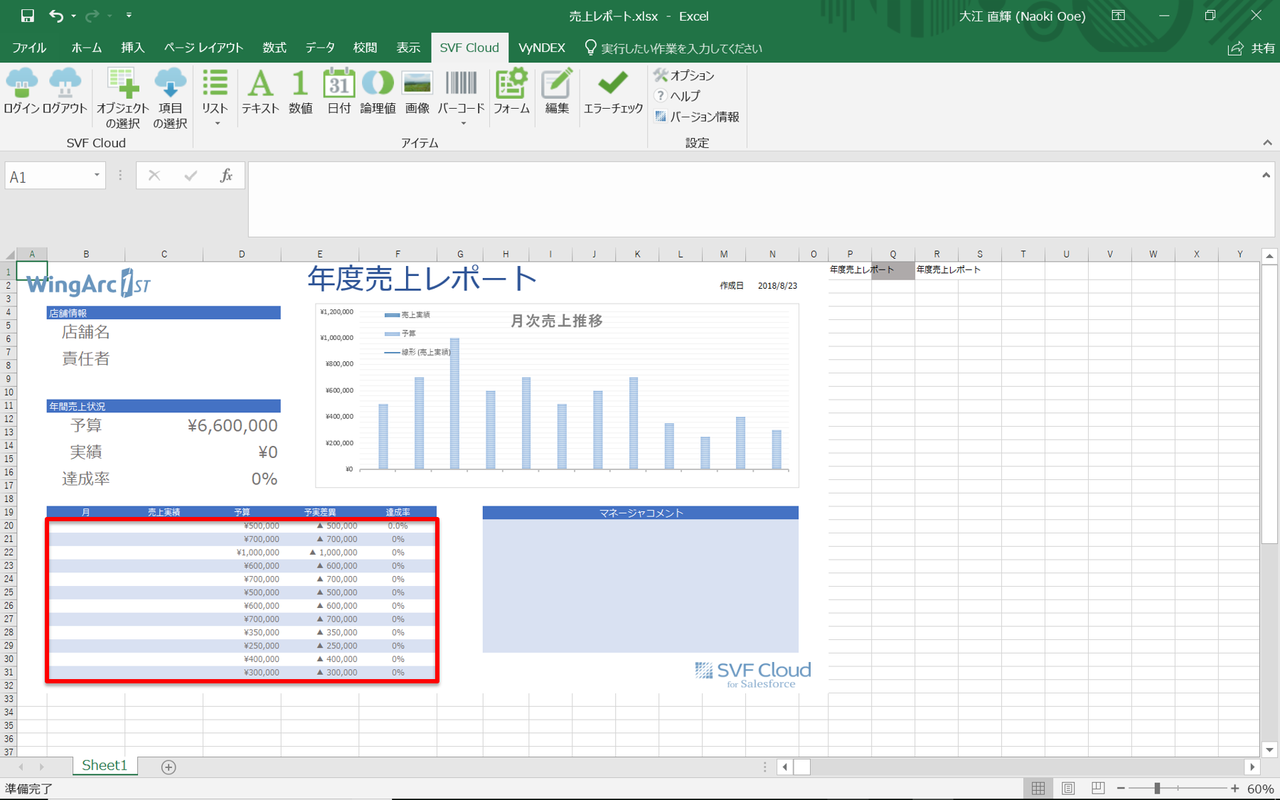Select row header 20
This screenshot has width=1280, height=800.
[x=8, y=526]
